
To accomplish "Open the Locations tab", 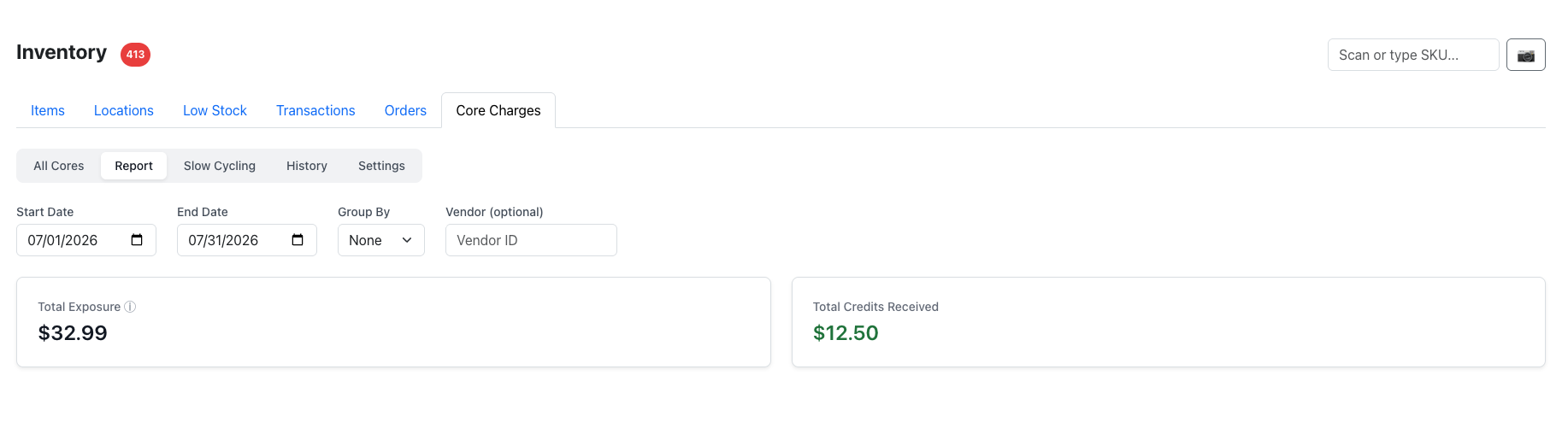I will click(124, 110).
